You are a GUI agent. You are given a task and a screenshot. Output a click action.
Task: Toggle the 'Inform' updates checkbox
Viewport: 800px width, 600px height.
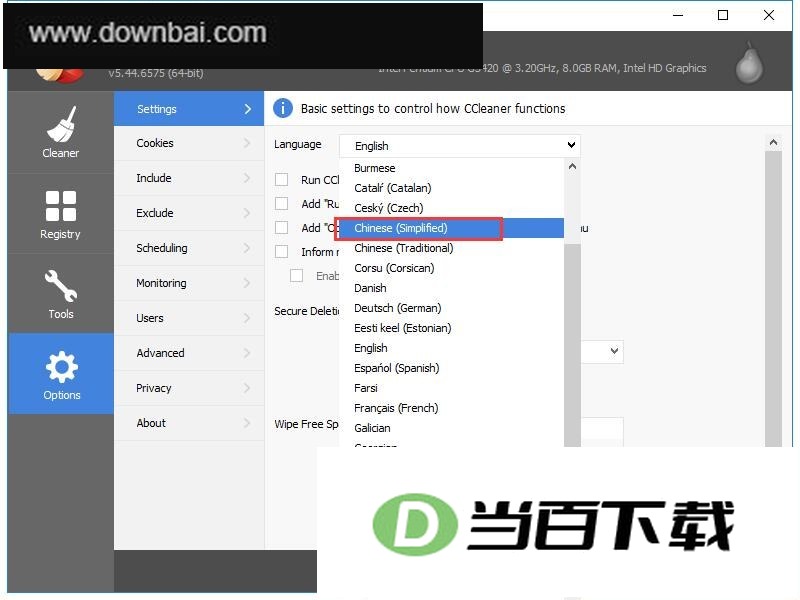click(x=281, y=252)
